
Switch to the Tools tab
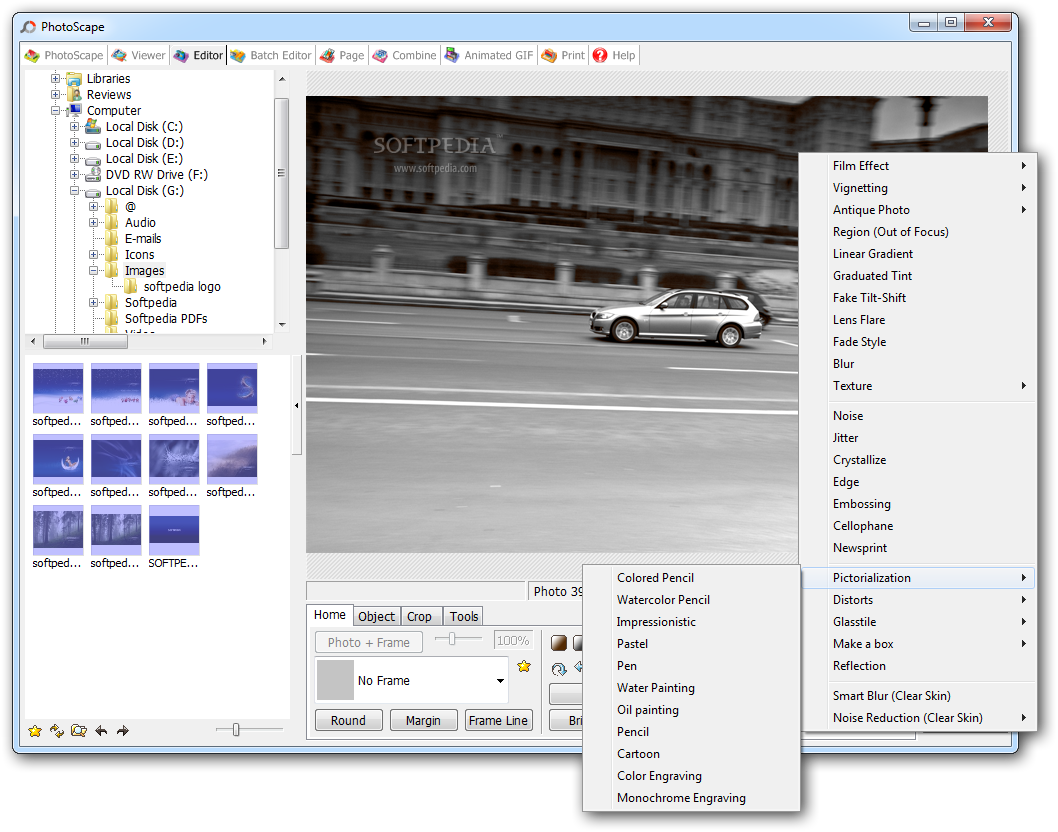pos(463,616)
